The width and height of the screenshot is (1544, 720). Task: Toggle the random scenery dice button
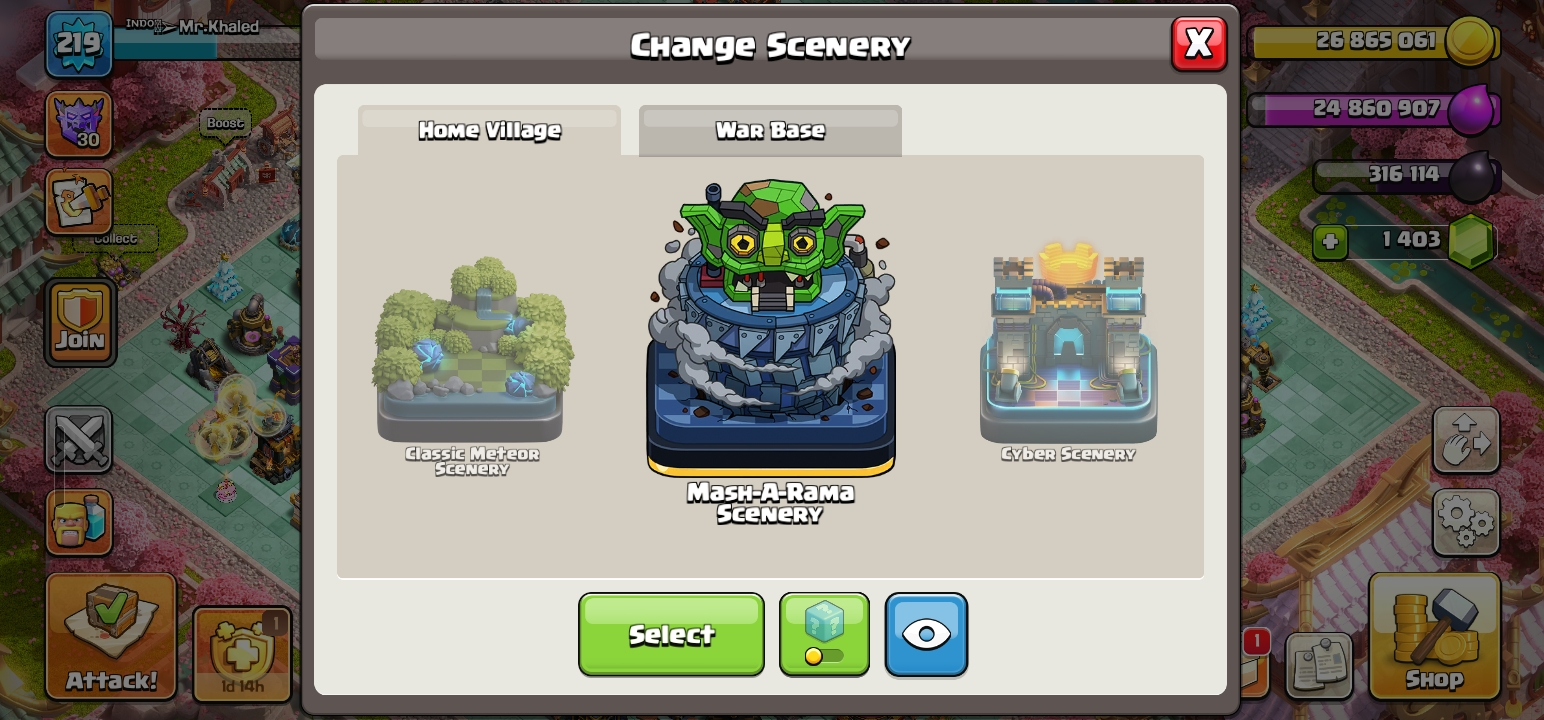(x=824, y=635)
